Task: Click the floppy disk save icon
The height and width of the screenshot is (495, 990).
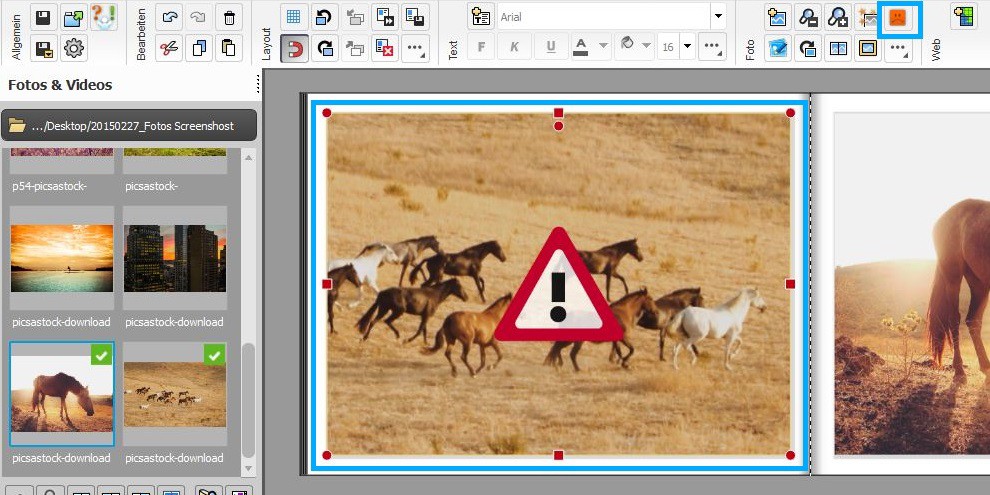Action: coord(43,17)
